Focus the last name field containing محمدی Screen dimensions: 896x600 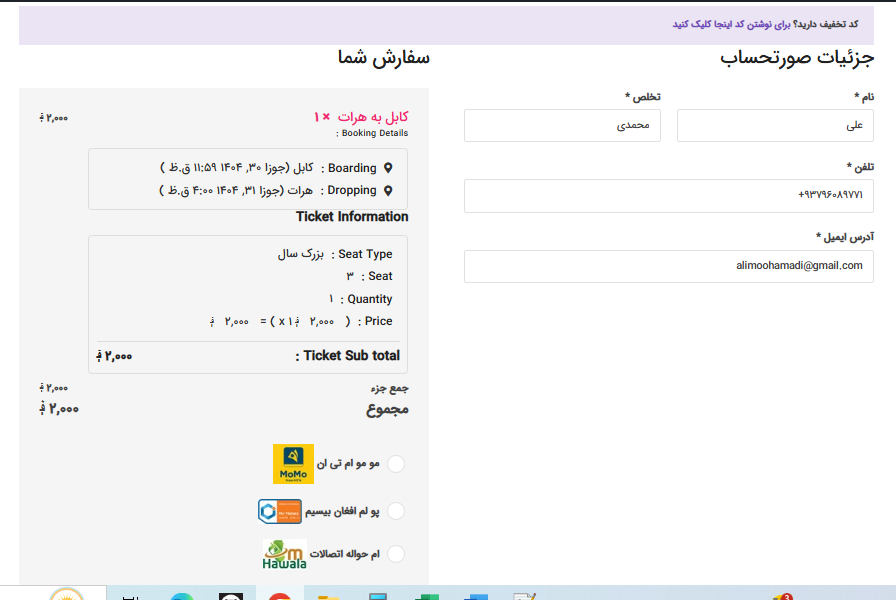pyautogui.click(x=562, y=126)
